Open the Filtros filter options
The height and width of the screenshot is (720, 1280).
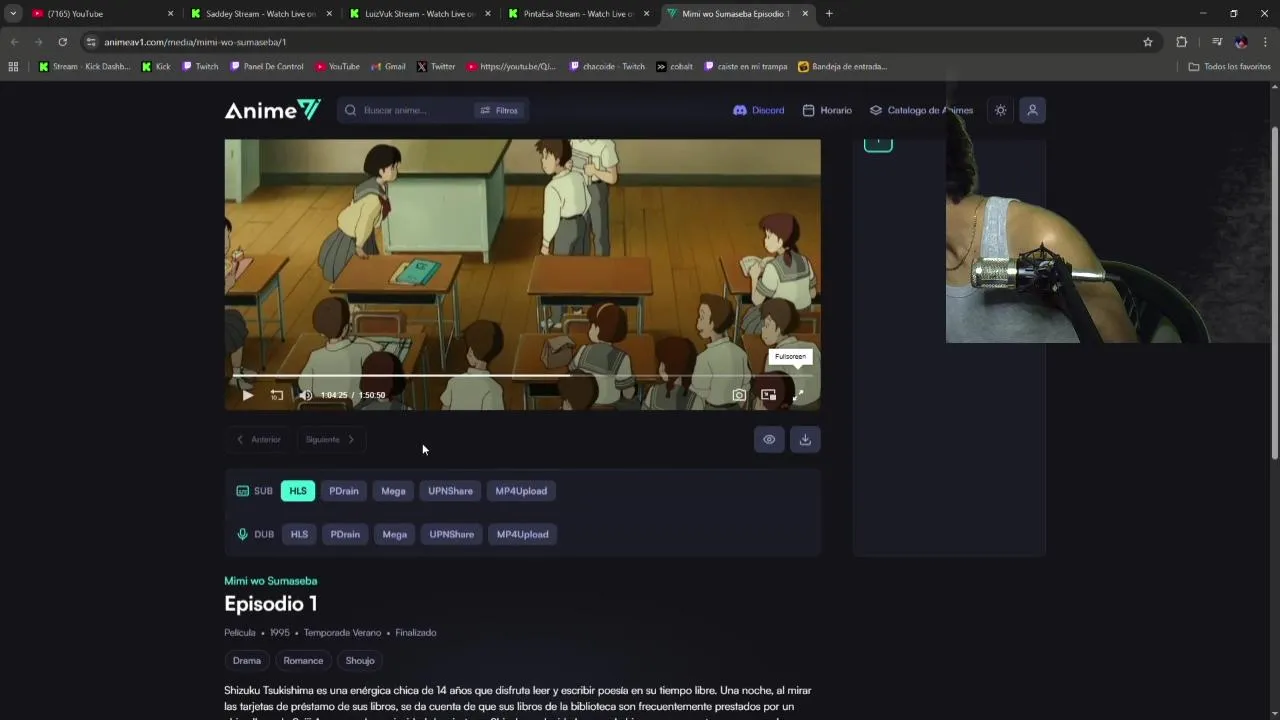(499, 110)
